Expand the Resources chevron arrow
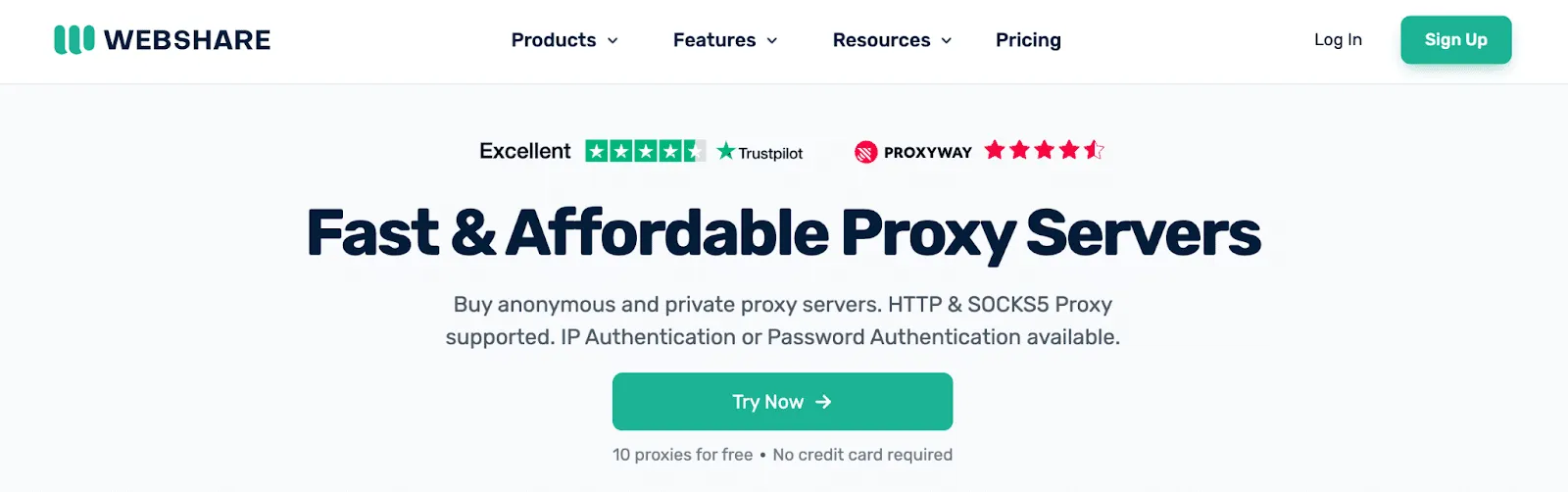Screen dimensions: 1568x492 click(x=947, y=41)
